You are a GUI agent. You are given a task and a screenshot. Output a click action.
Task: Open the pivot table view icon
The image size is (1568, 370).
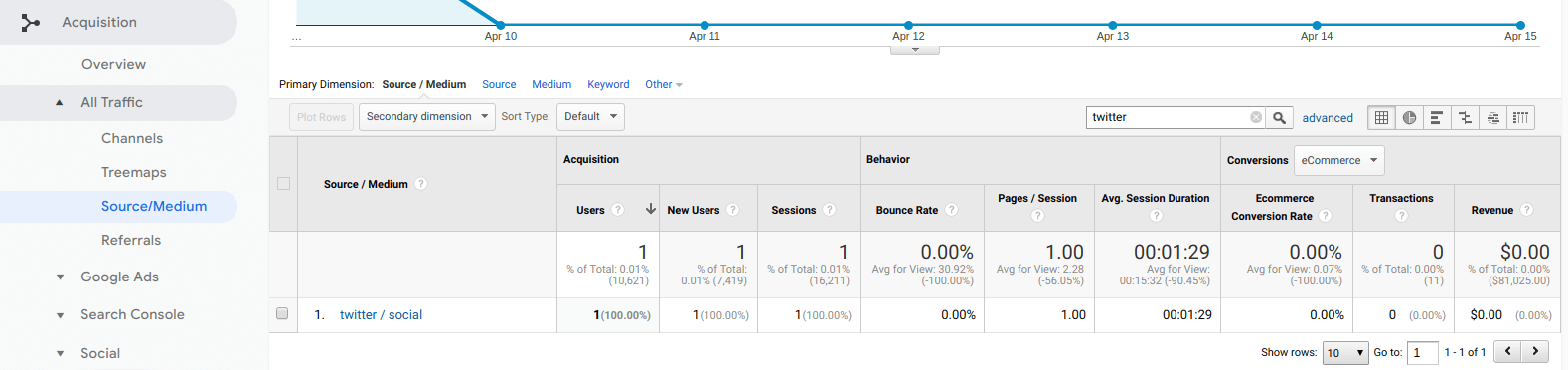[1520, 117]
